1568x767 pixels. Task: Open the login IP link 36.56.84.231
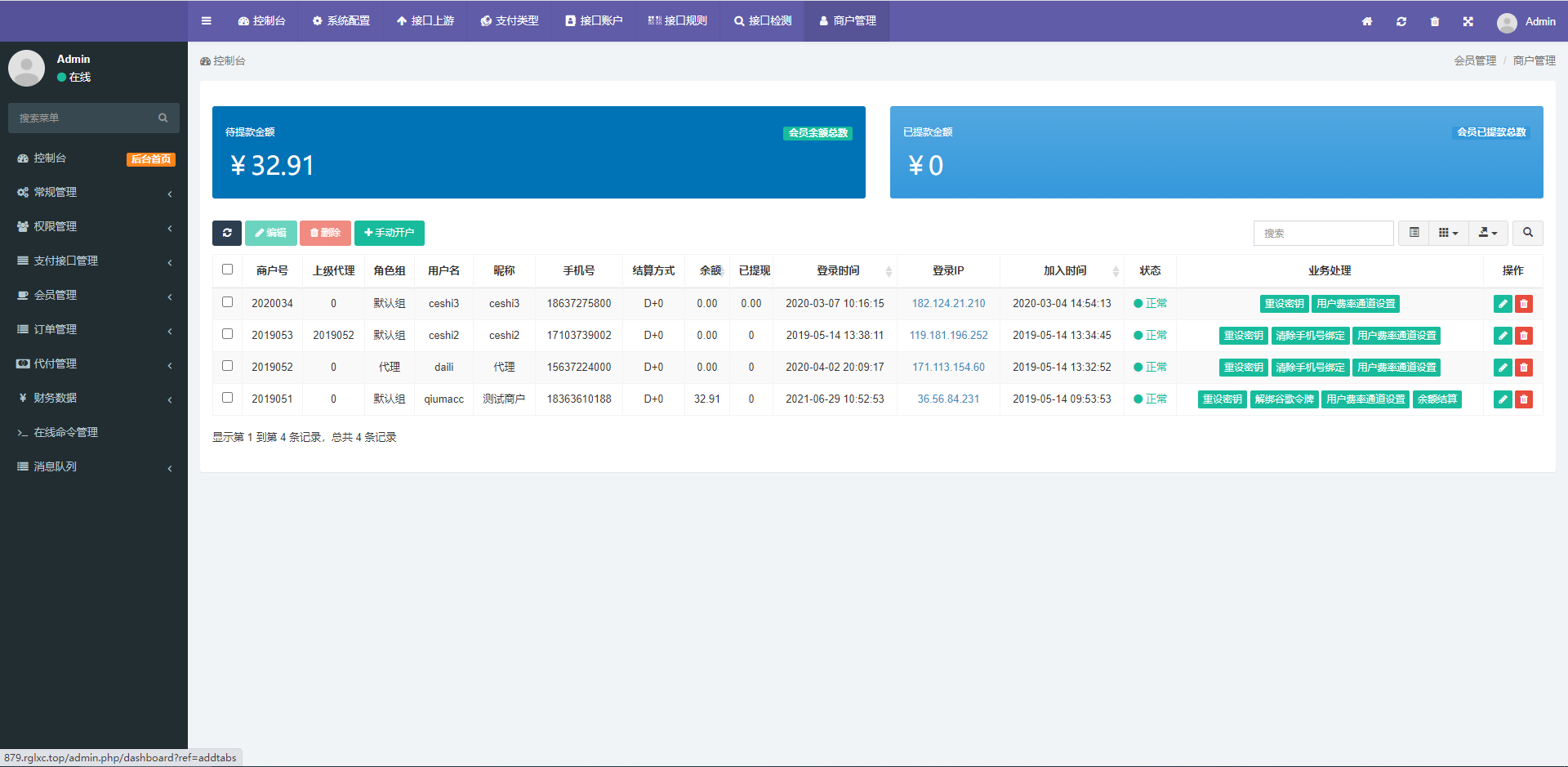pyautogui.click(x=948, y=399)
